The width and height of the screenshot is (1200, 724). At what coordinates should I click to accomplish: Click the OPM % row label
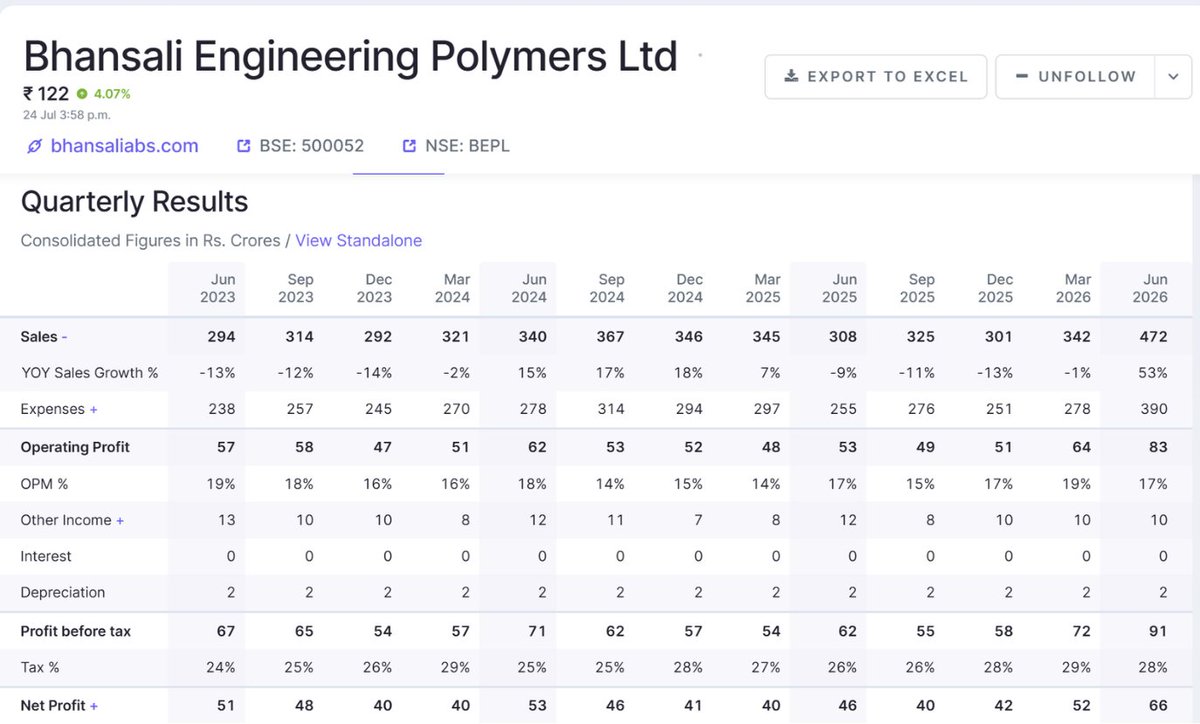[x=44, y=484]
